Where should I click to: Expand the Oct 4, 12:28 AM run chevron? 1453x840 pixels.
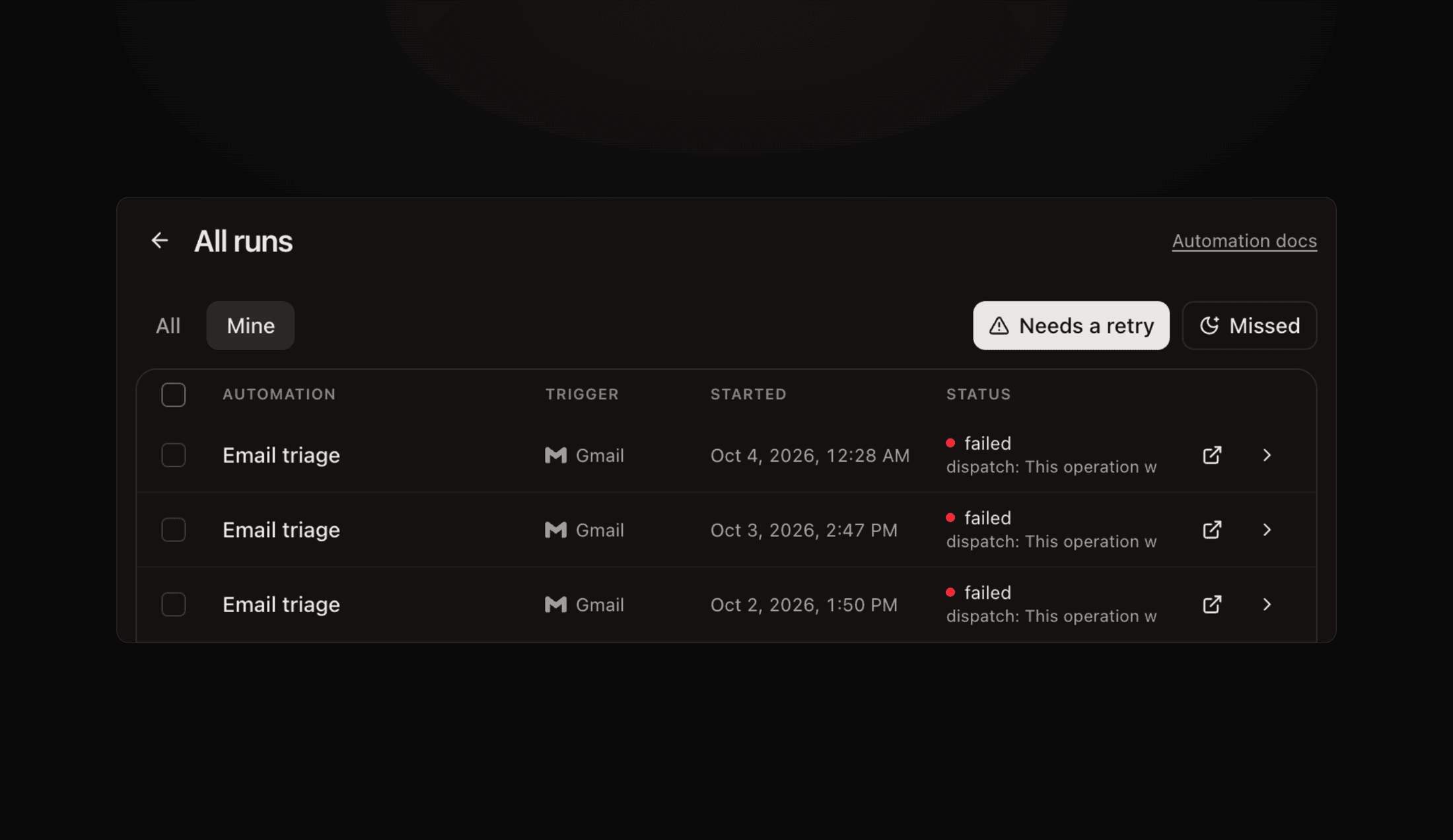click(1267, 455)
